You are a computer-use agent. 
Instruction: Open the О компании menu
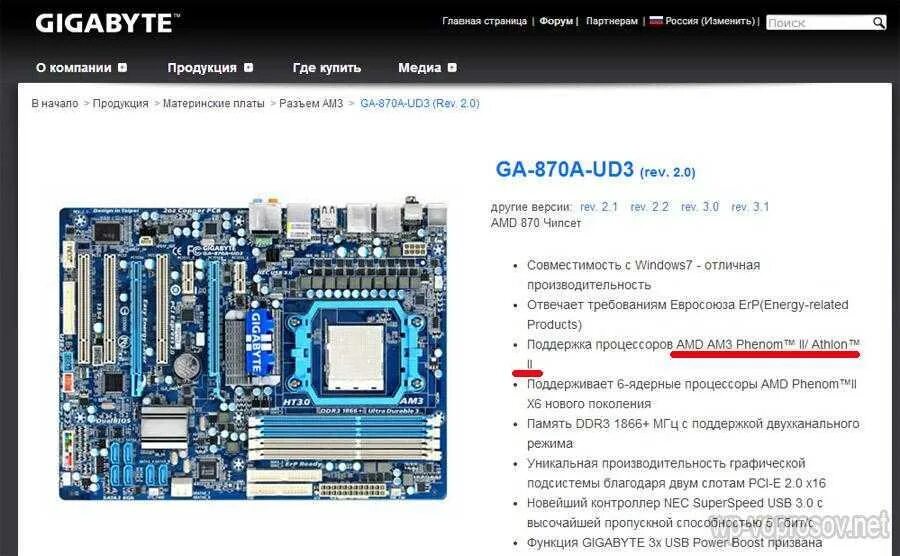(73, 68)
